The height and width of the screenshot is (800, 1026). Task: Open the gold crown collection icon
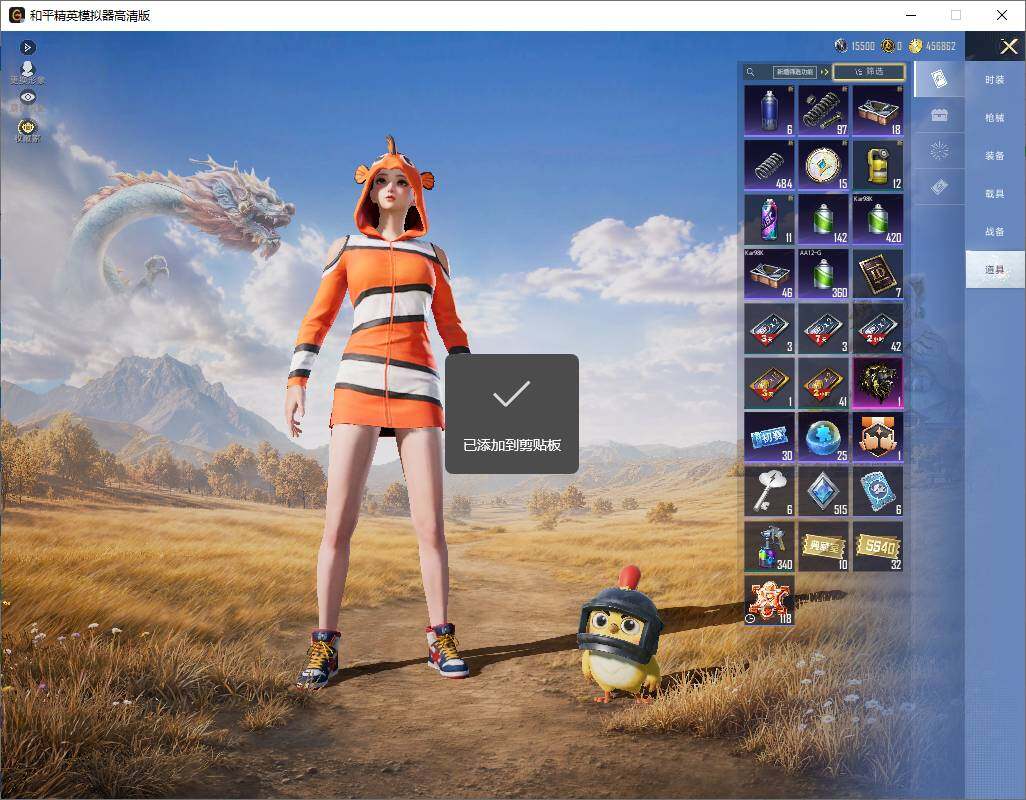click(x=27, y=130)
